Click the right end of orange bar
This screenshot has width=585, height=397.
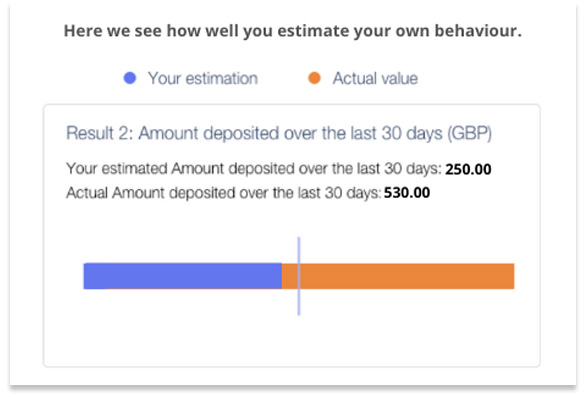(512, 276)
